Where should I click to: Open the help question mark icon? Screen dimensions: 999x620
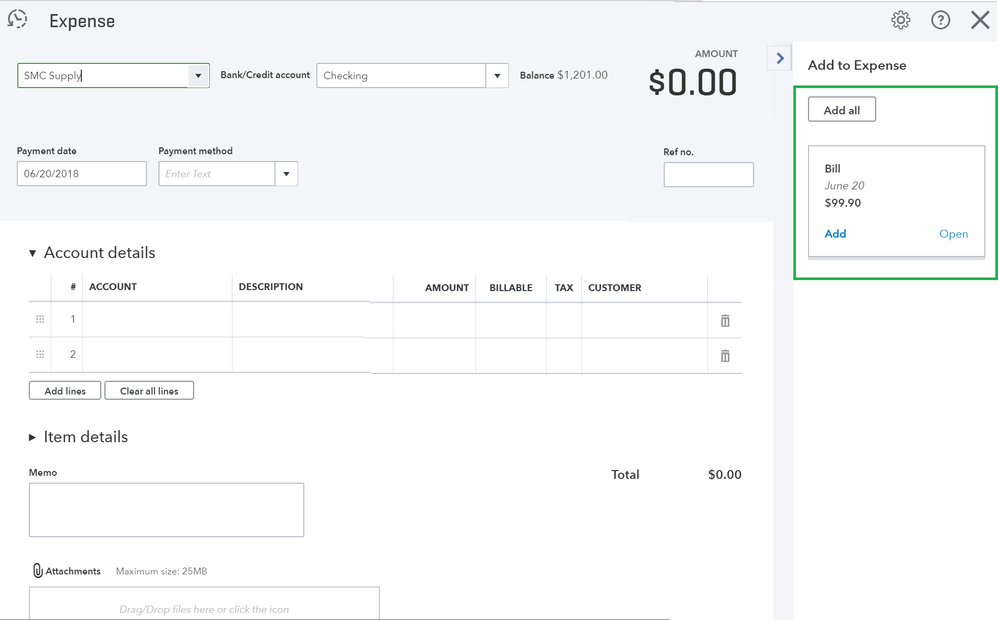coord(940,20)
